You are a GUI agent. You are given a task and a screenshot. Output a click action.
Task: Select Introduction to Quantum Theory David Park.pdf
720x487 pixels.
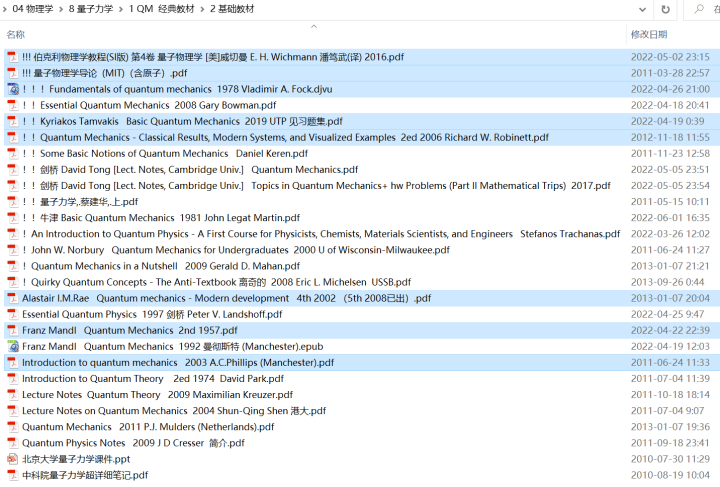153,378
